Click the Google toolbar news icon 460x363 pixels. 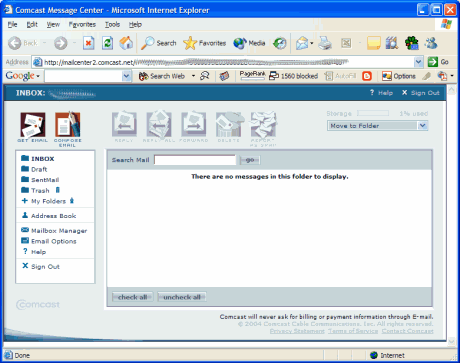224,76
